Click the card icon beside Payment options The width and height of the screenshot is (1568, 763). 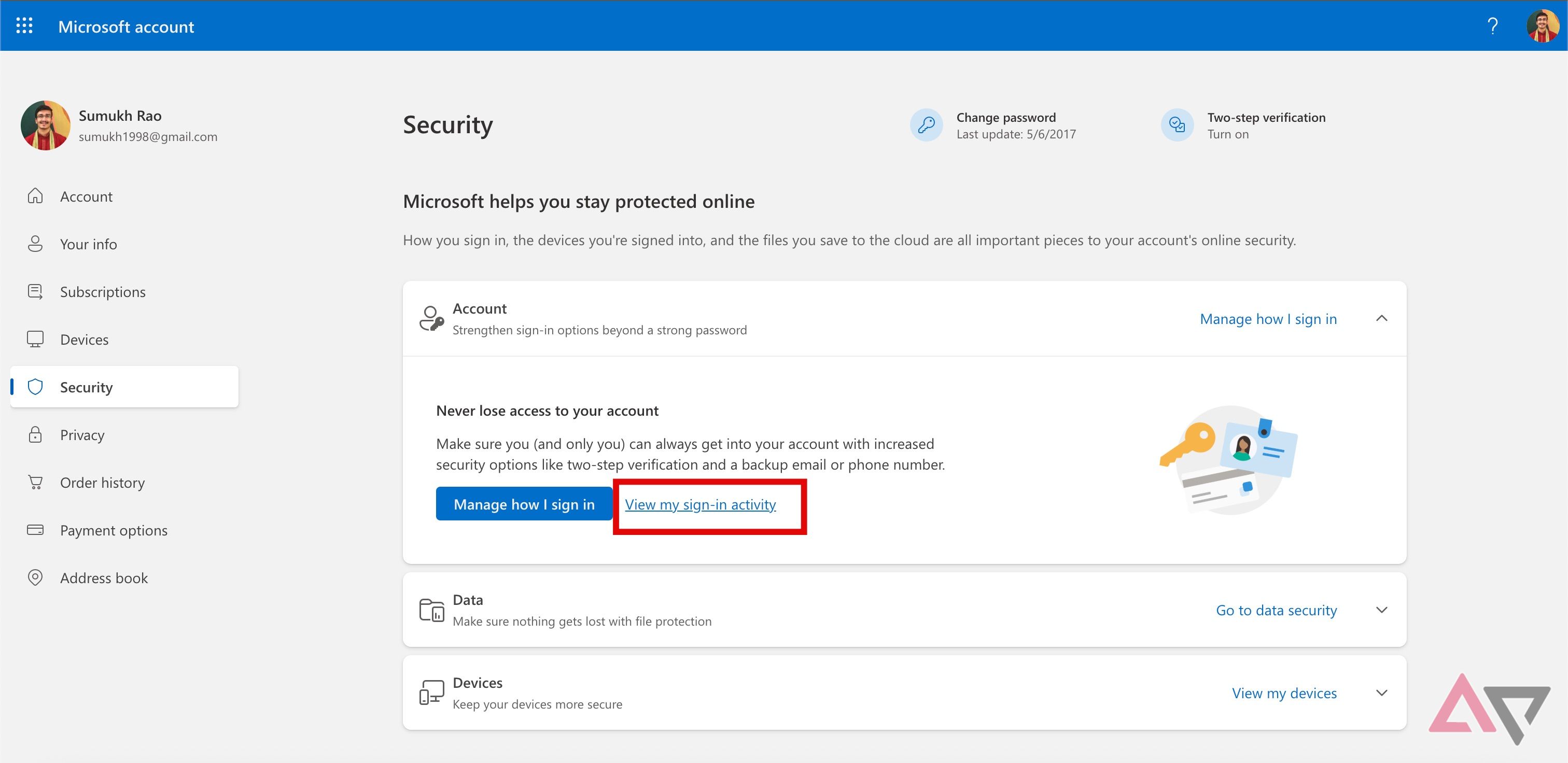[x=35, y=529]
